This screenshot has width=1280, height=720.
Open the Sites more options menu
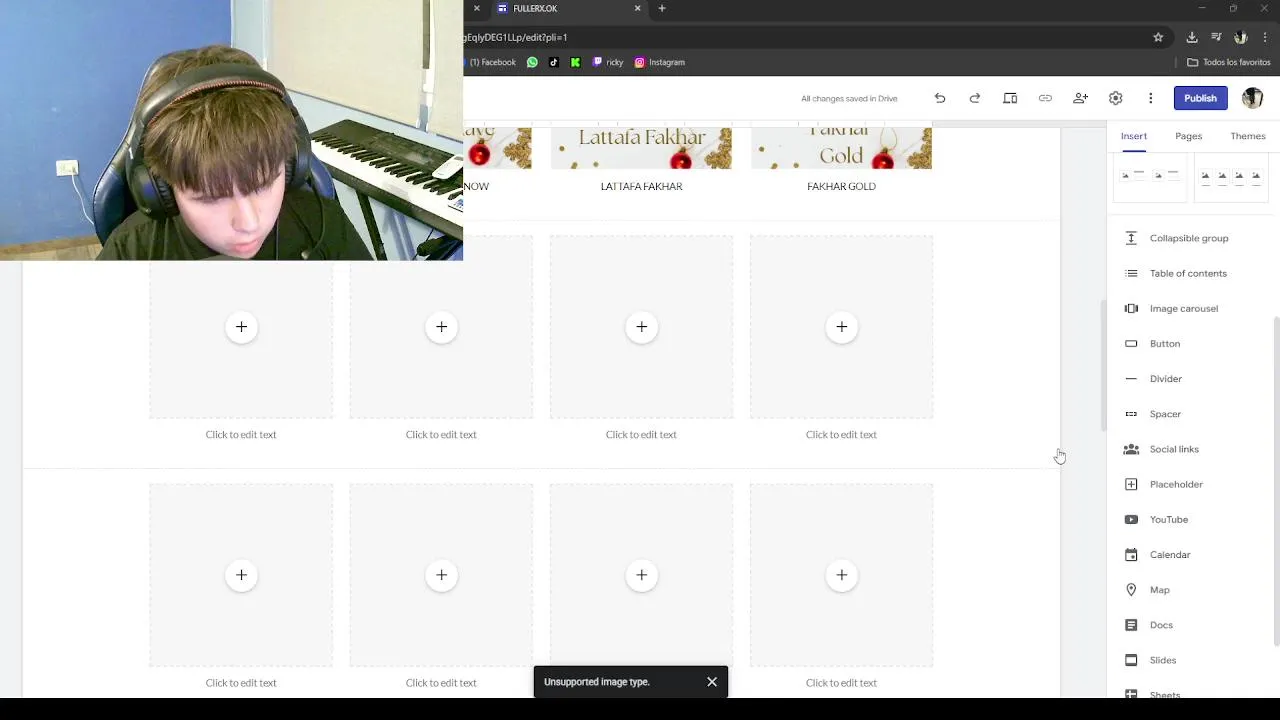1150,98
